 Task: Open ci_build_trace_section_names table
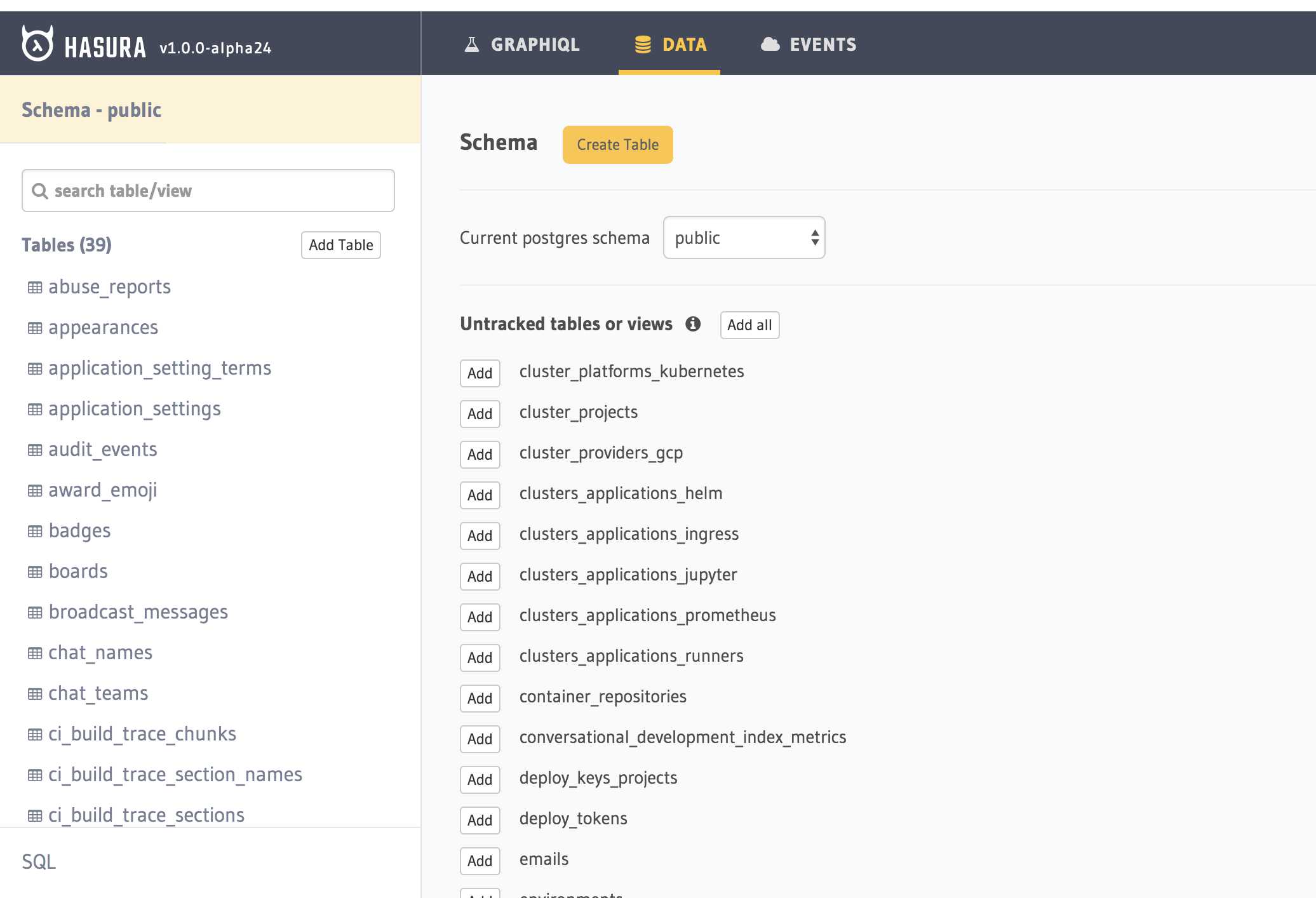(x=175, y=775)
